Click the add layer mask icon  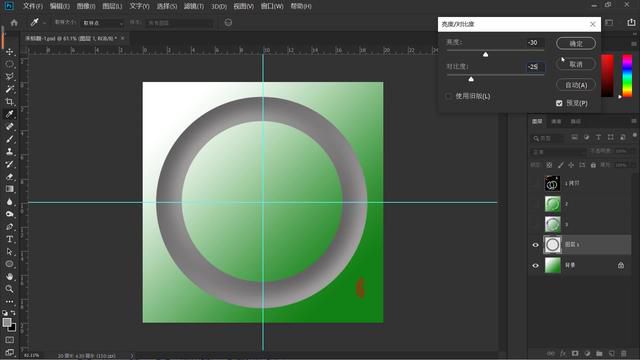(575, 353)
